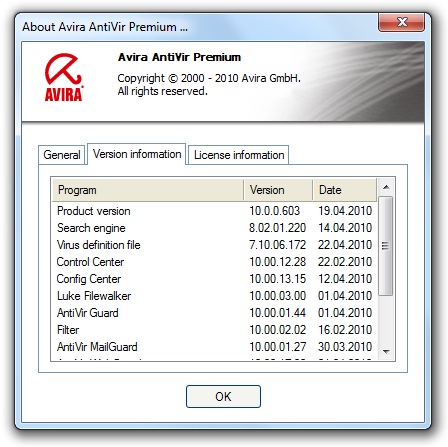Click the Avira umbrella logo
This screenshot has height=447, width=448.
pos(63,77)
